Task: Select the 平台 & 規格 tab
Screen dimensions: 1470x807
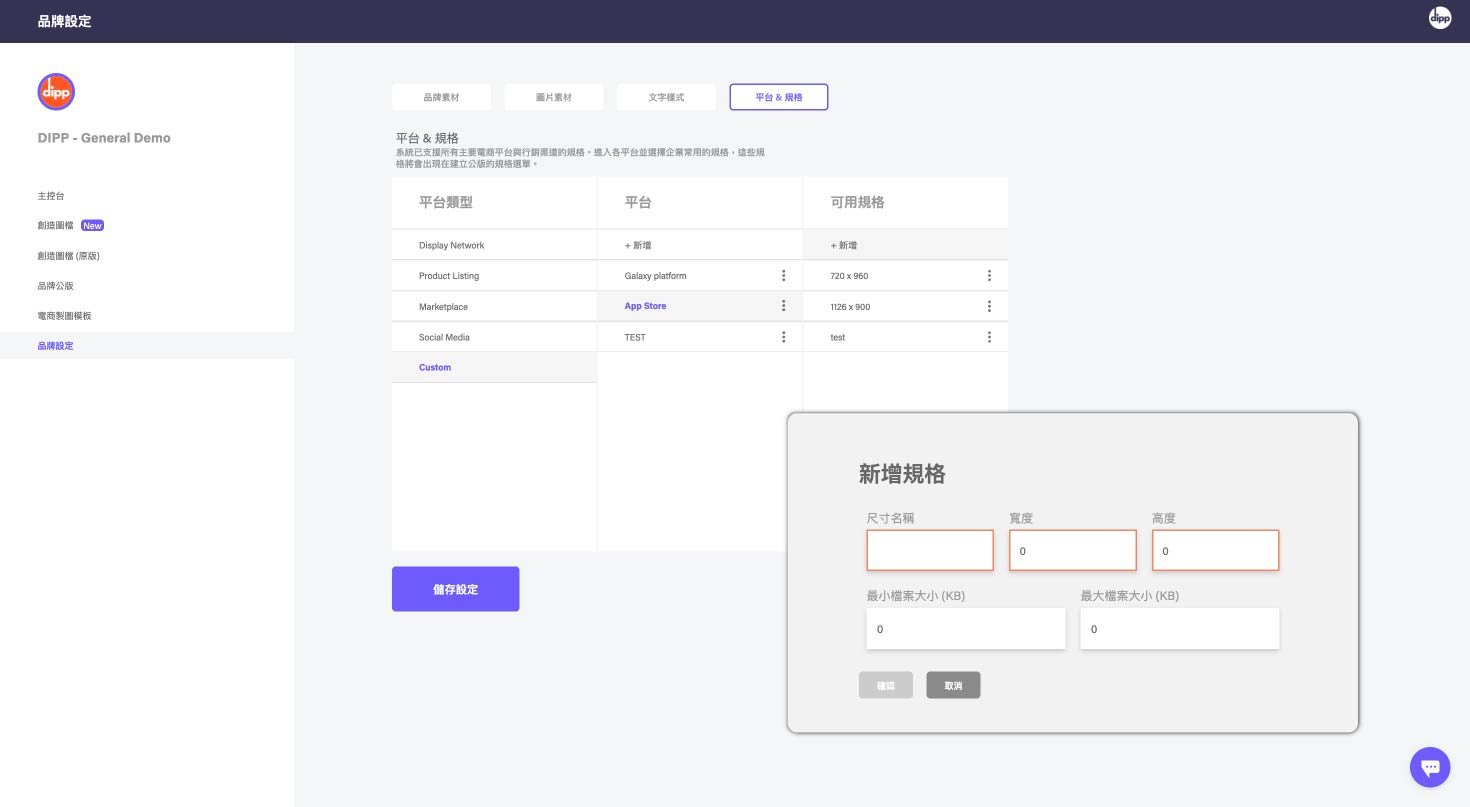Action: coord(778,97)
